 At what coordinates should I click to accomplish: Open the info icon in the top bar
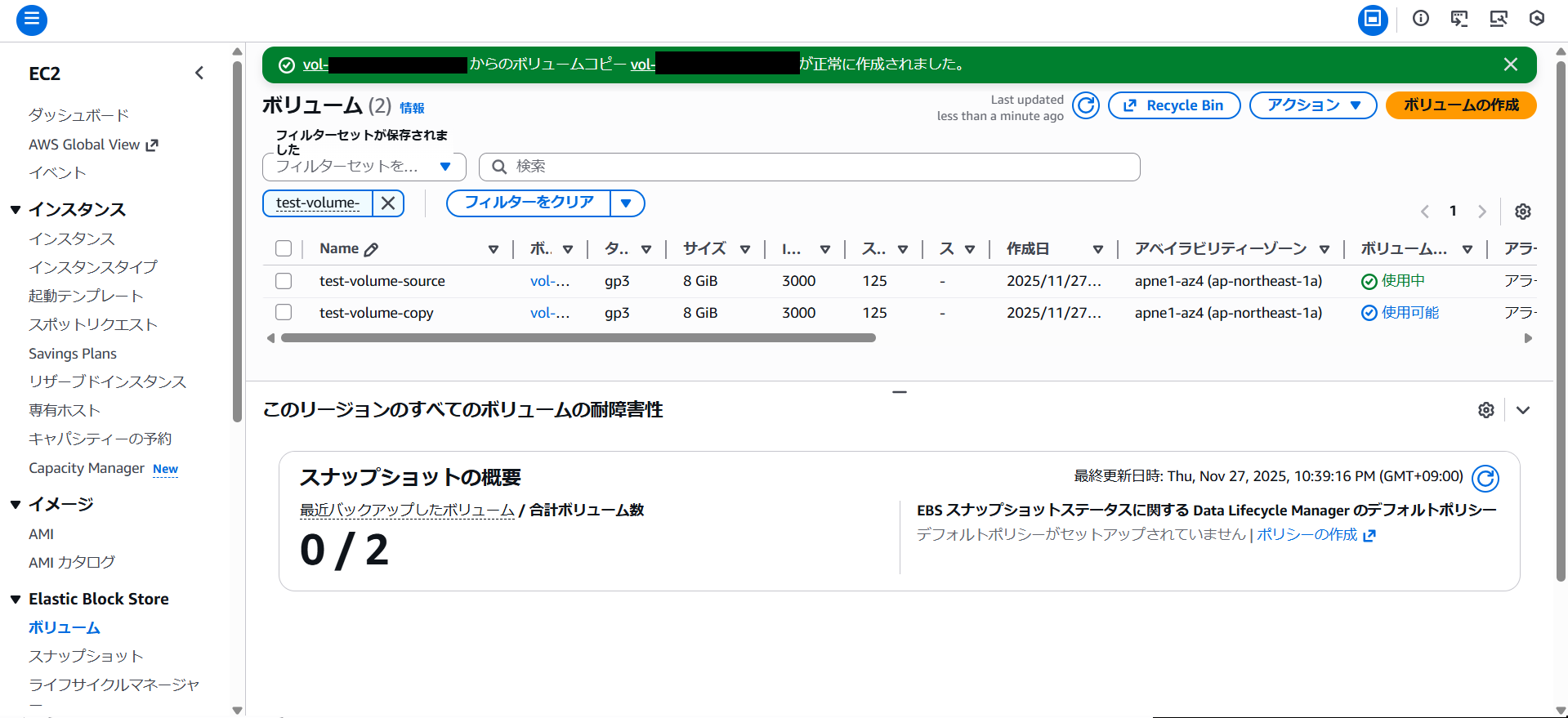click(x=1420, y=19)
